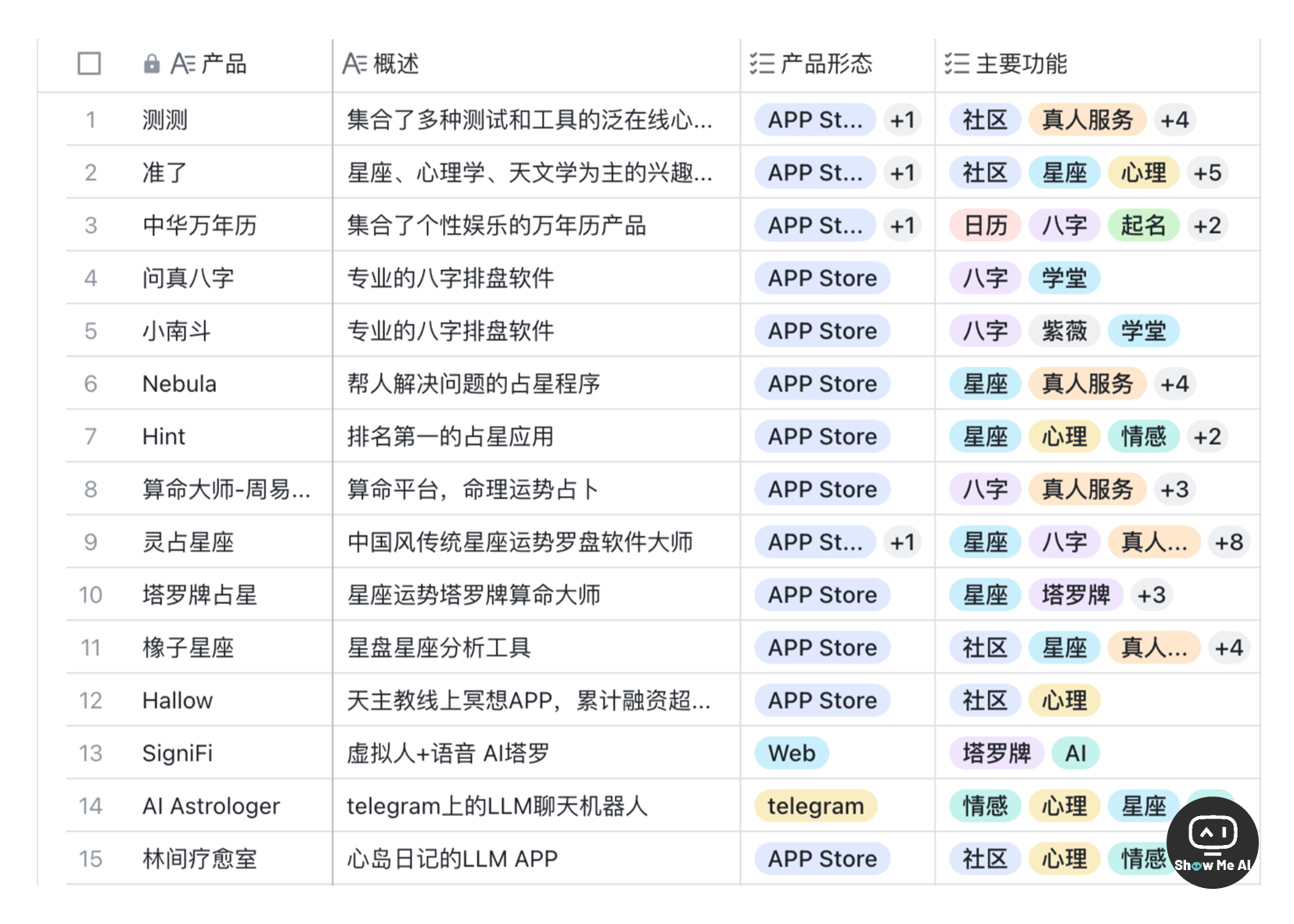Select the 塔罗牌 tag in SigniFi row
This screenshot has height=924, width=1294.
(x=997, y=753)
